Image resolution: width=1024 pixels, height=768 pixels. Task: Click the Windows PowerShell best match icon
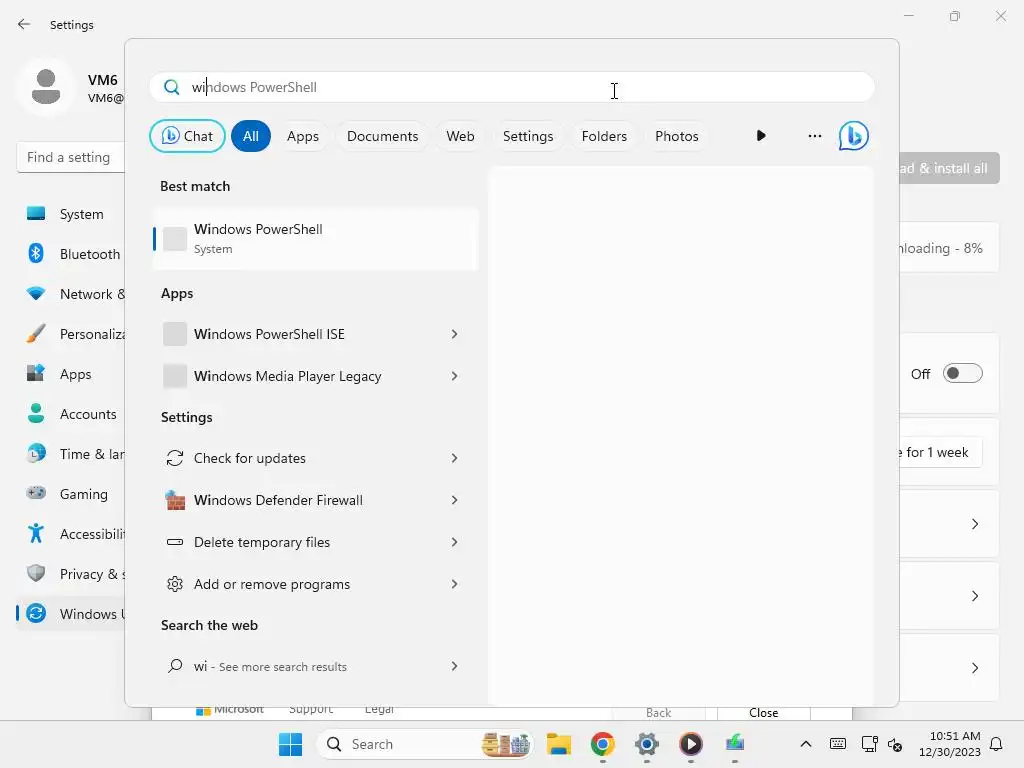[x=174, y=238]
